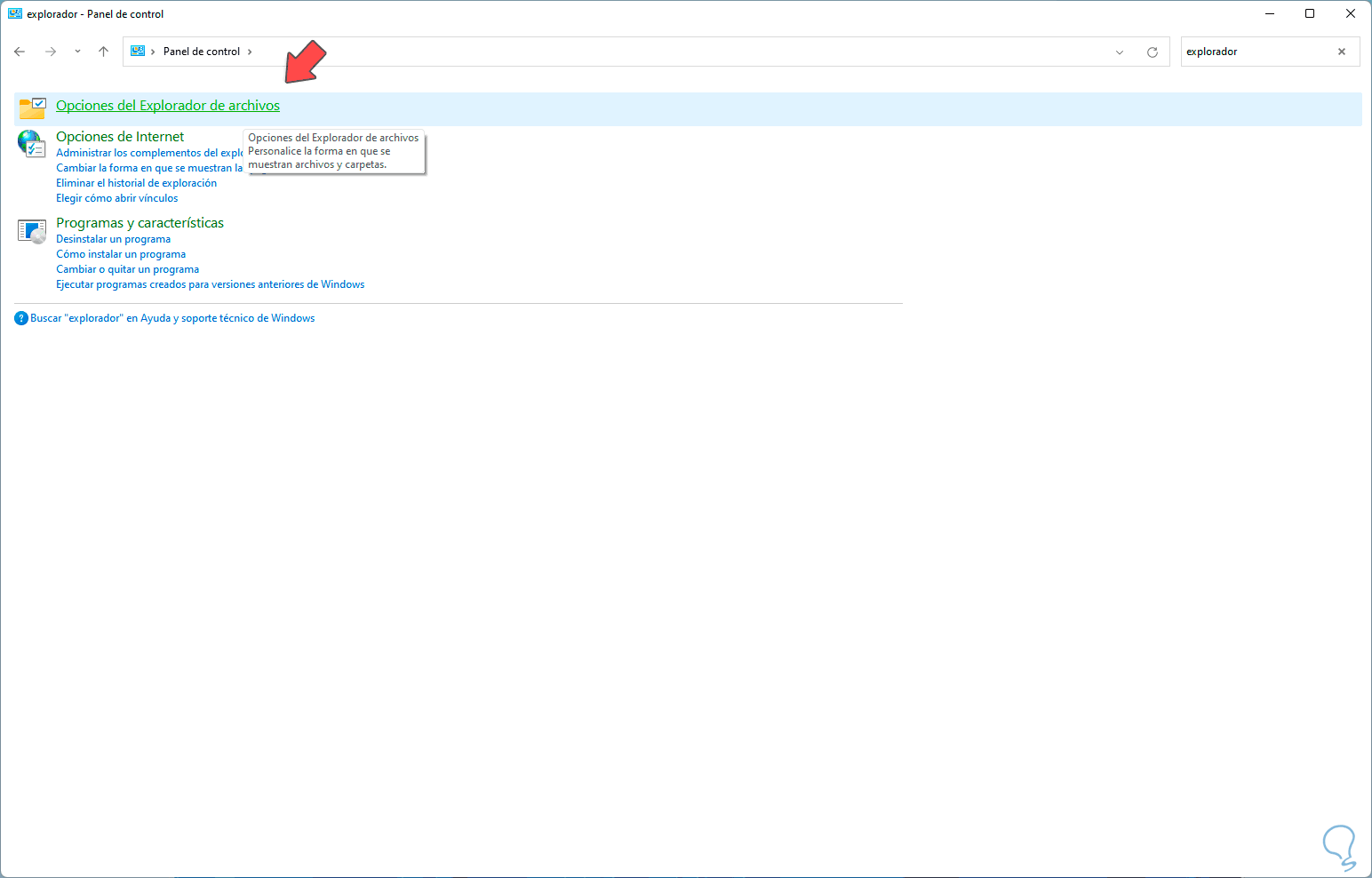Refresh the Control Panel results
This screenshot has height=878, width=1372.
[1153, 52]
